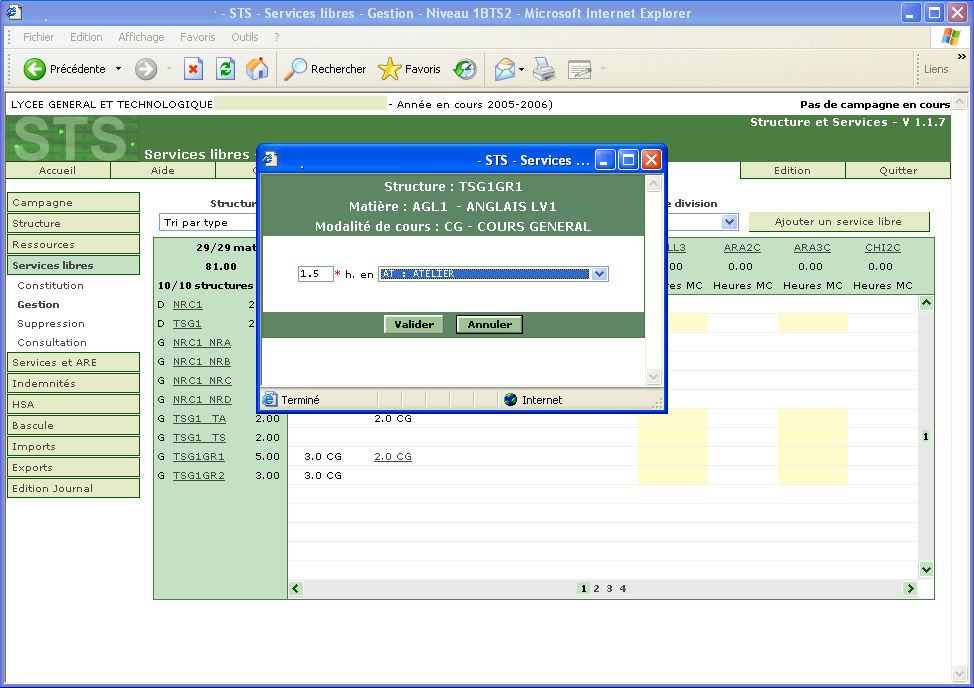Screen dimensions: 974x688
Task: Click Ajouter un service libre button
Action: [839, 222]
